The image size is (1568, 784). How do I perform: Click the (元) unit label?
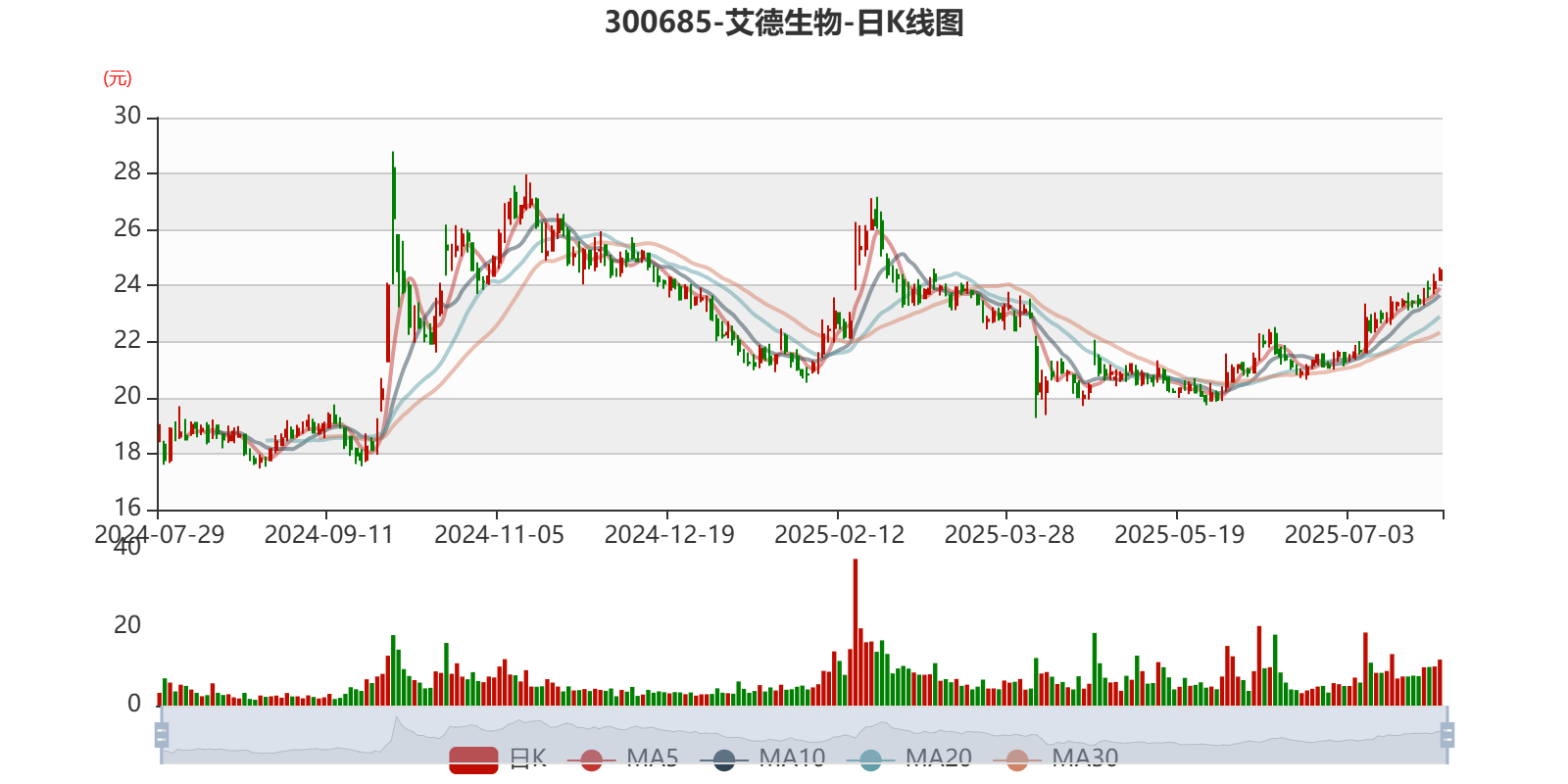pyautogui.click(x=118, y=78)
